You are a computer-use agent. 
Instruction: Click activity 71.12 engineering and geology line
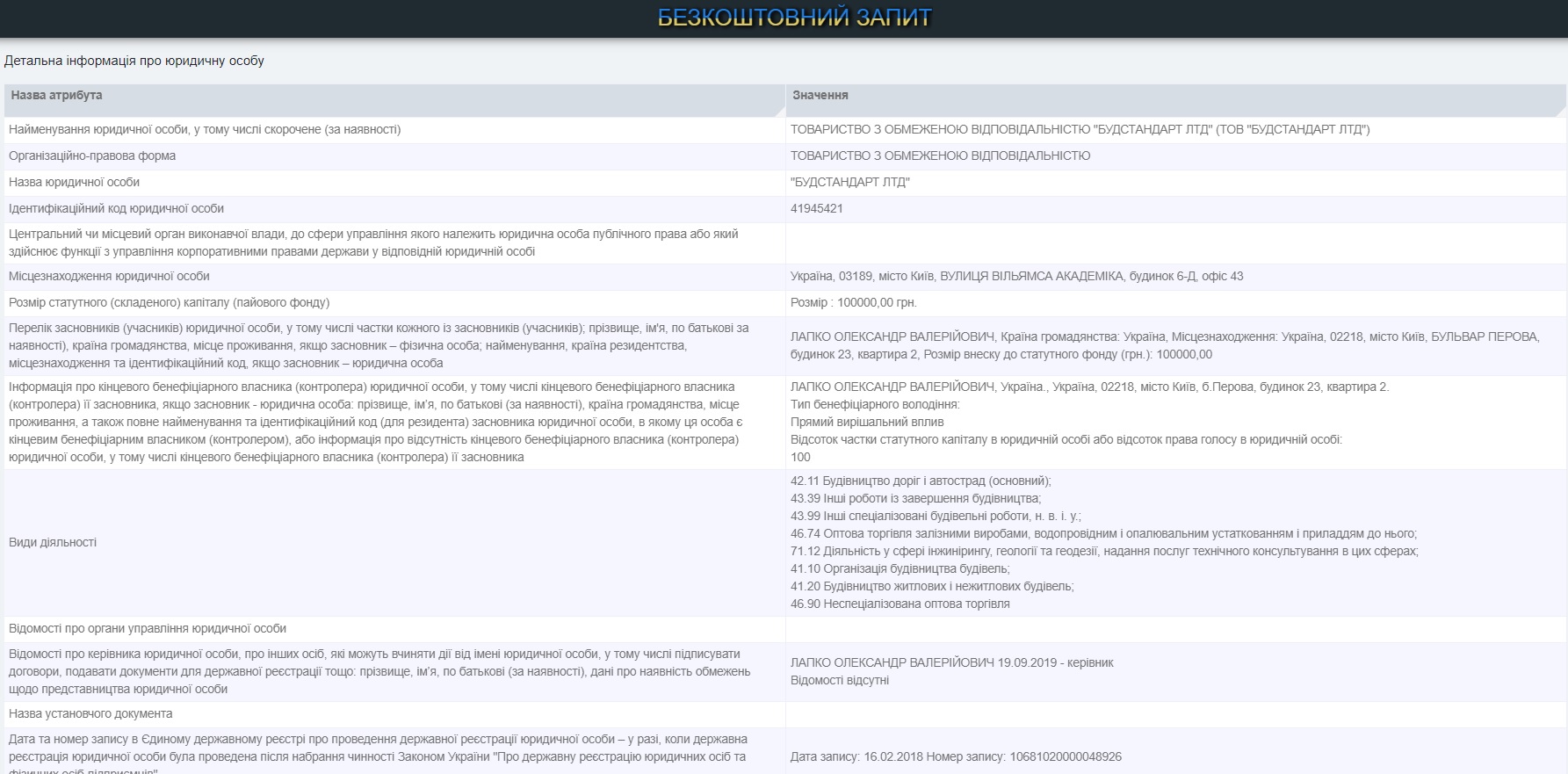pos(1103,551)
